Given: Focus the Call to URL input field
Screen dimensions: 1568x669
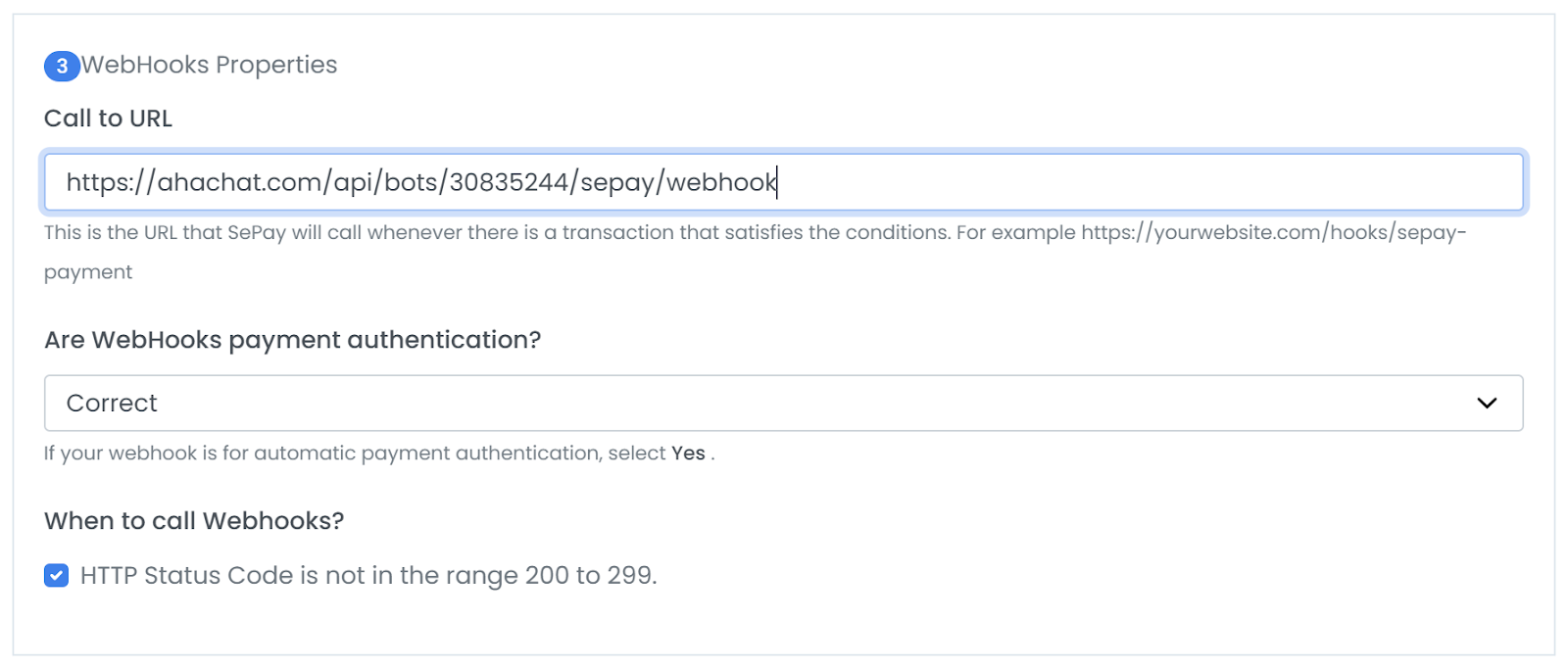Looking at the screenshot, I should (x=784, y=181).
